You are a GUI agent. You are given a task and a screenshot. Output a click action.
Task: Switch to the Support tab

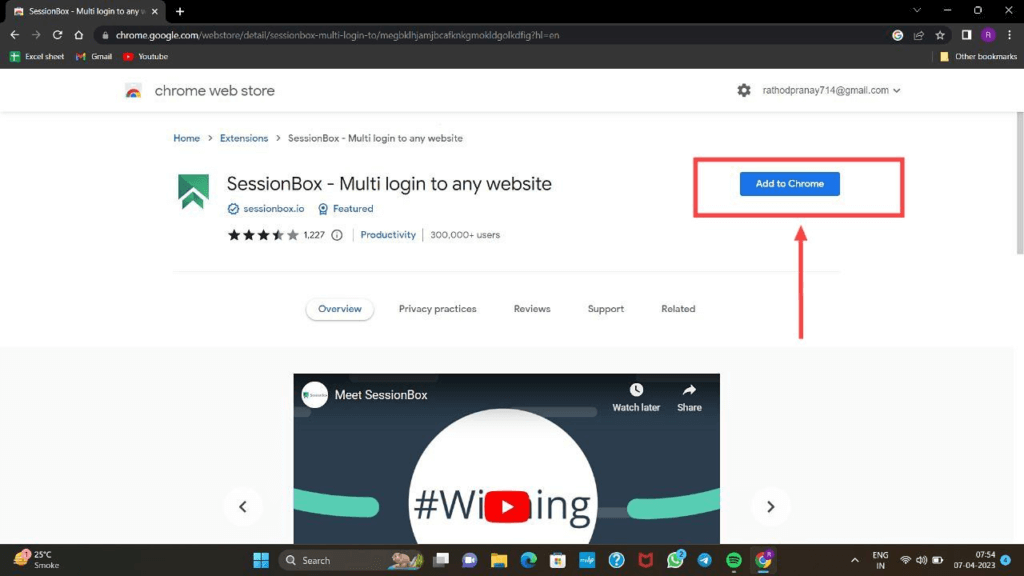click(606, 309)
